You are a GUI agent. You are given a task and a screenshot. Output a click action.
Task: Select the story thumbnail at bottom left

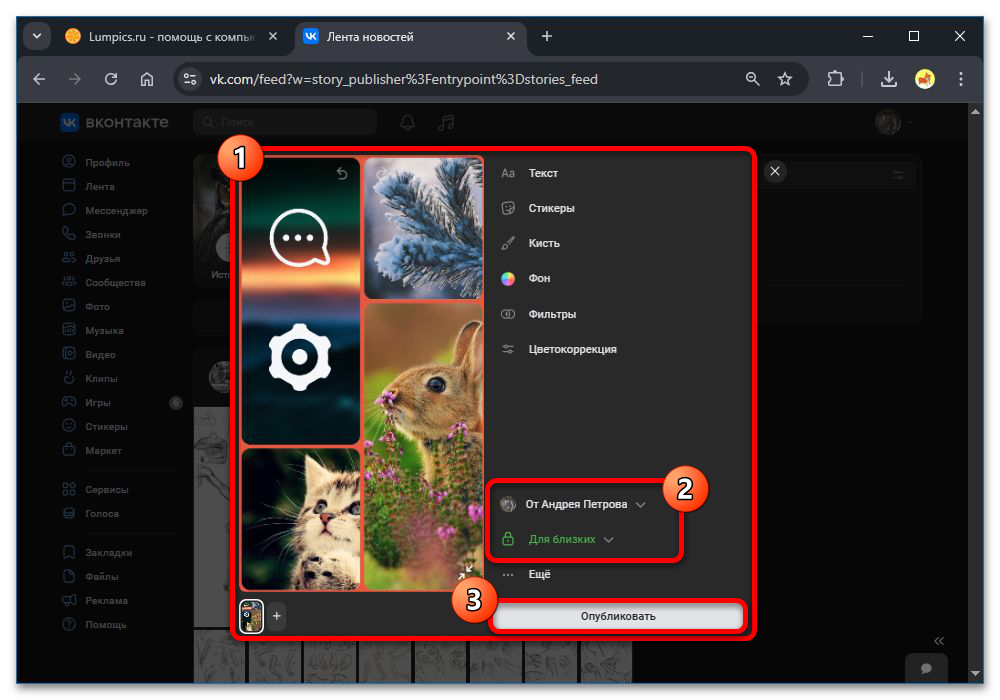(x=252, y=617)
